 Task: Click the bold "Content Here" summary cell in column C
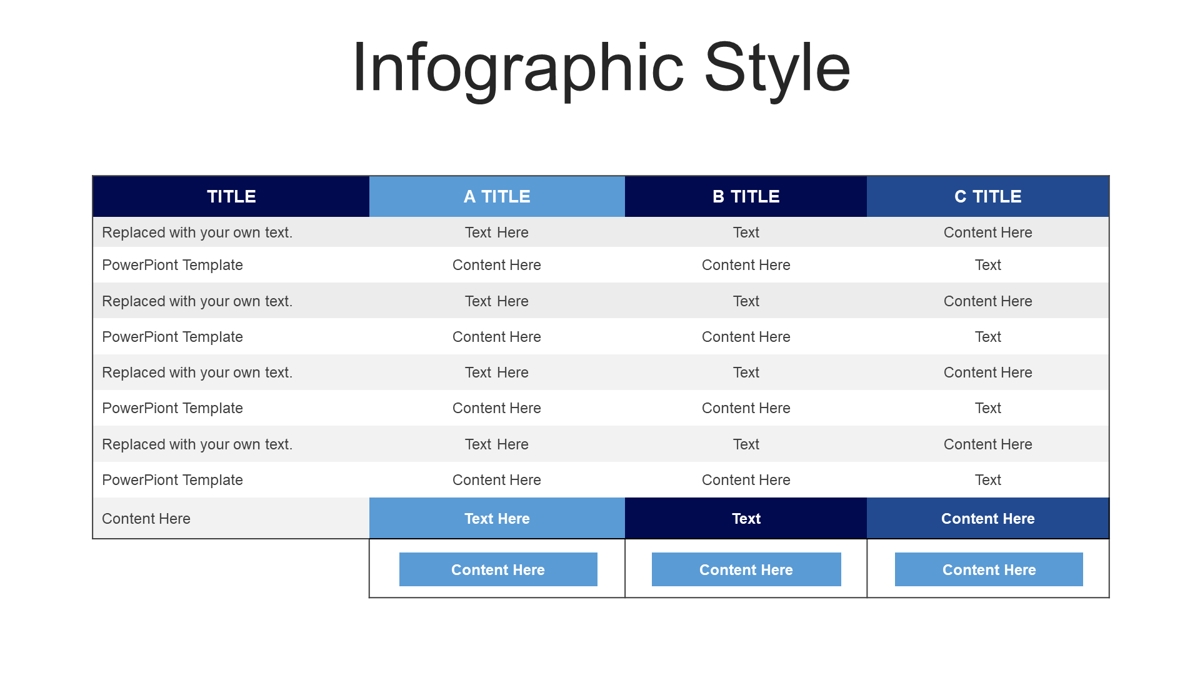(988, 518)
